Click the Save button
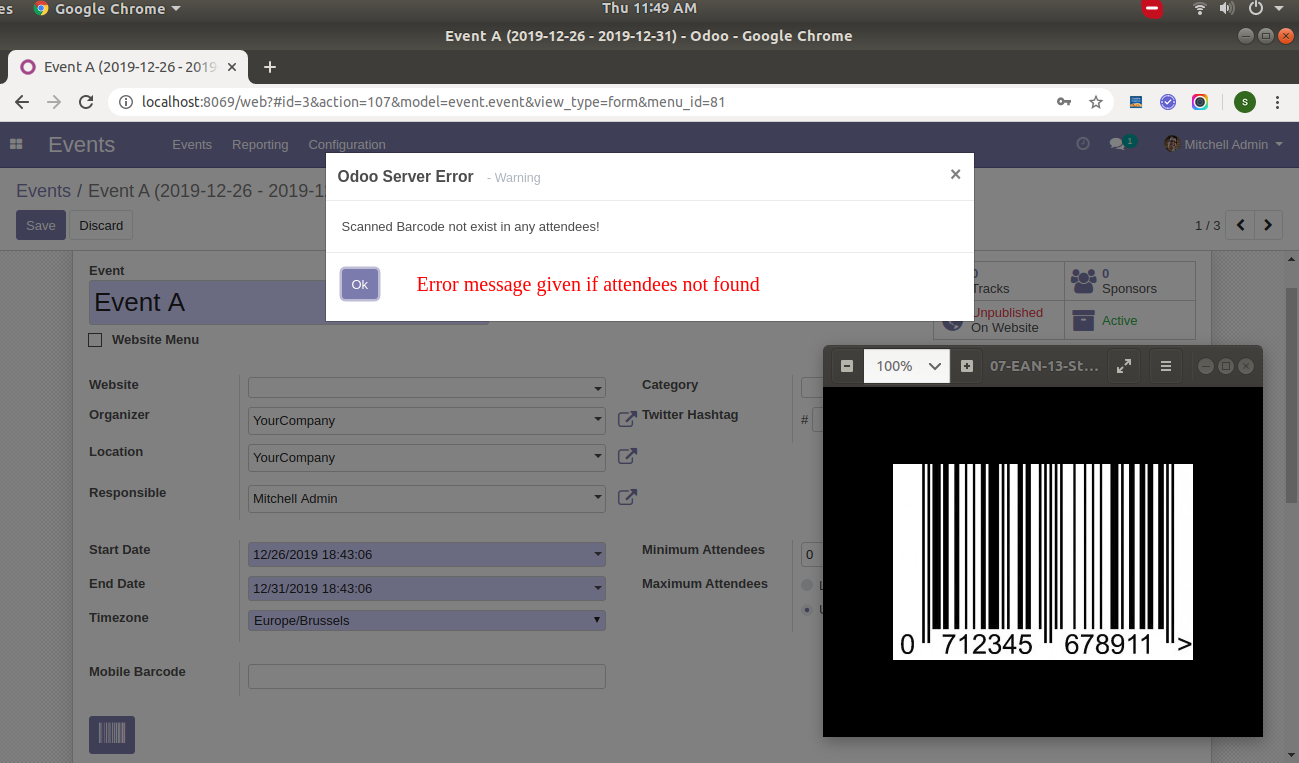Viewport: 1299px width, 763px height. click(x=41, y=225)
